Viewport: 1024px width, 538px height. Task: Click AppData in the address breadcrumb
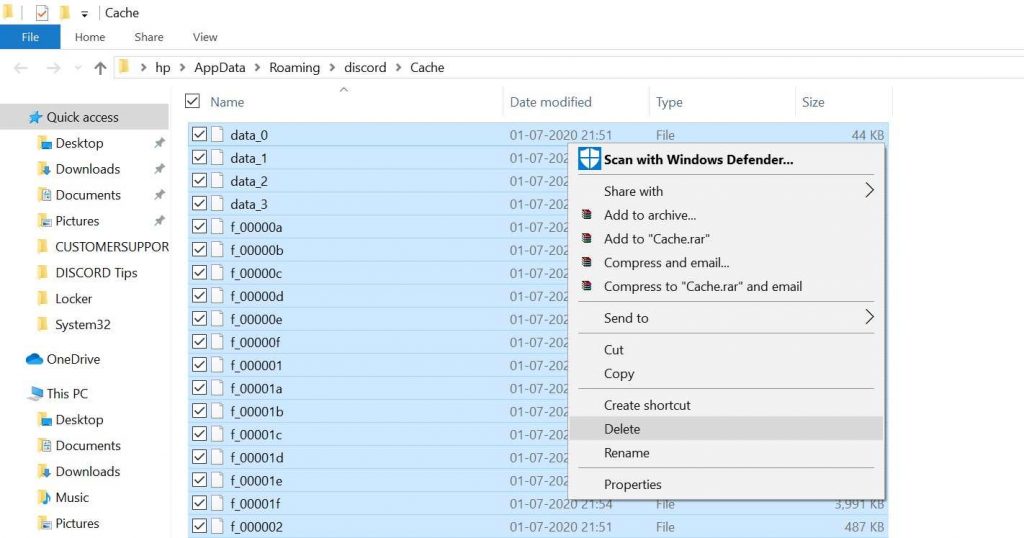220,68
